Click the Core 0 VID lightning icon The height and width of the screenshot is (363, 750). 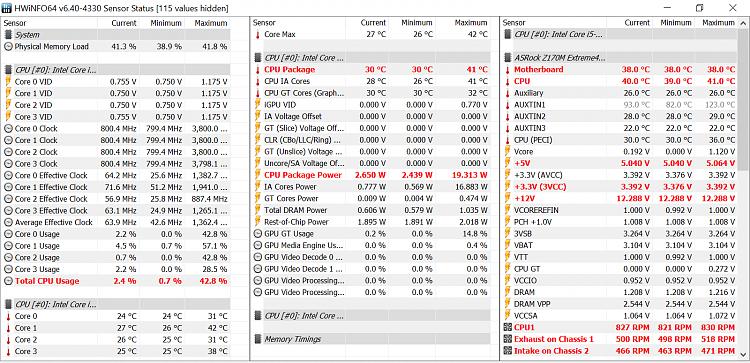point(8,81)
